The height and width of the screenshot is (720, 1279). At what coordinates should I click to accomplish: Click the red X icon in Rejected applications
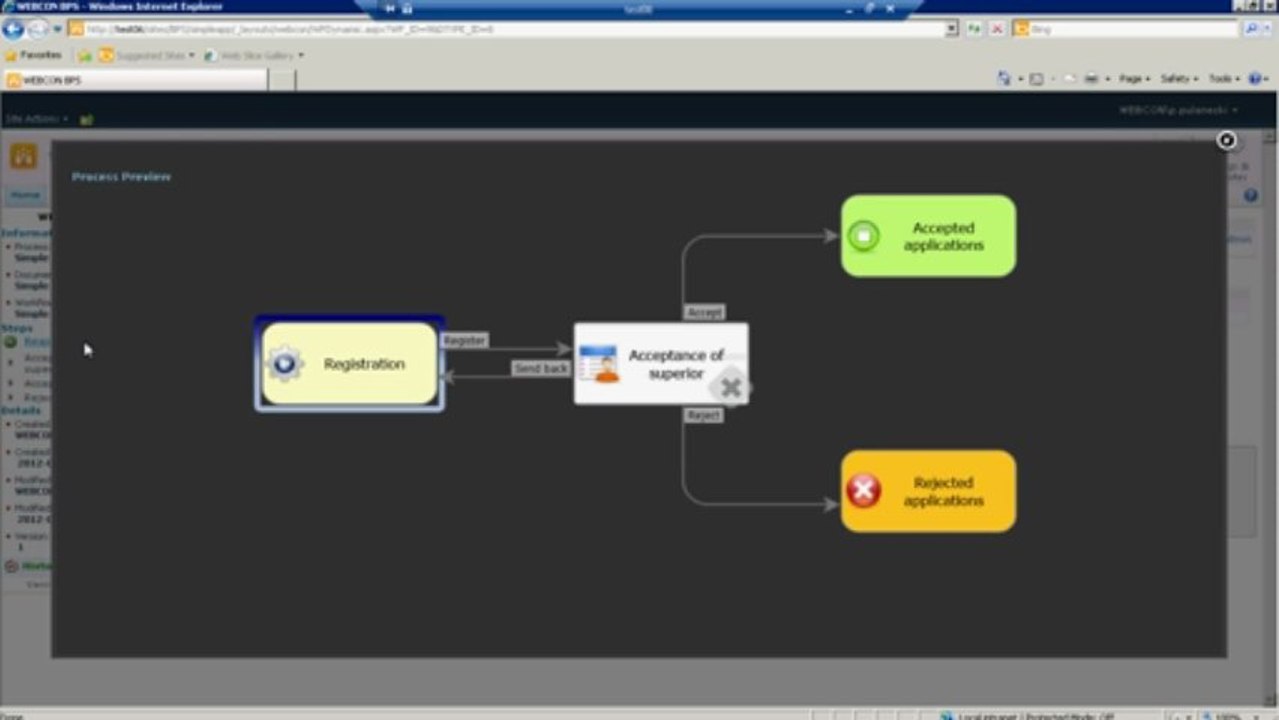(863, 491)
